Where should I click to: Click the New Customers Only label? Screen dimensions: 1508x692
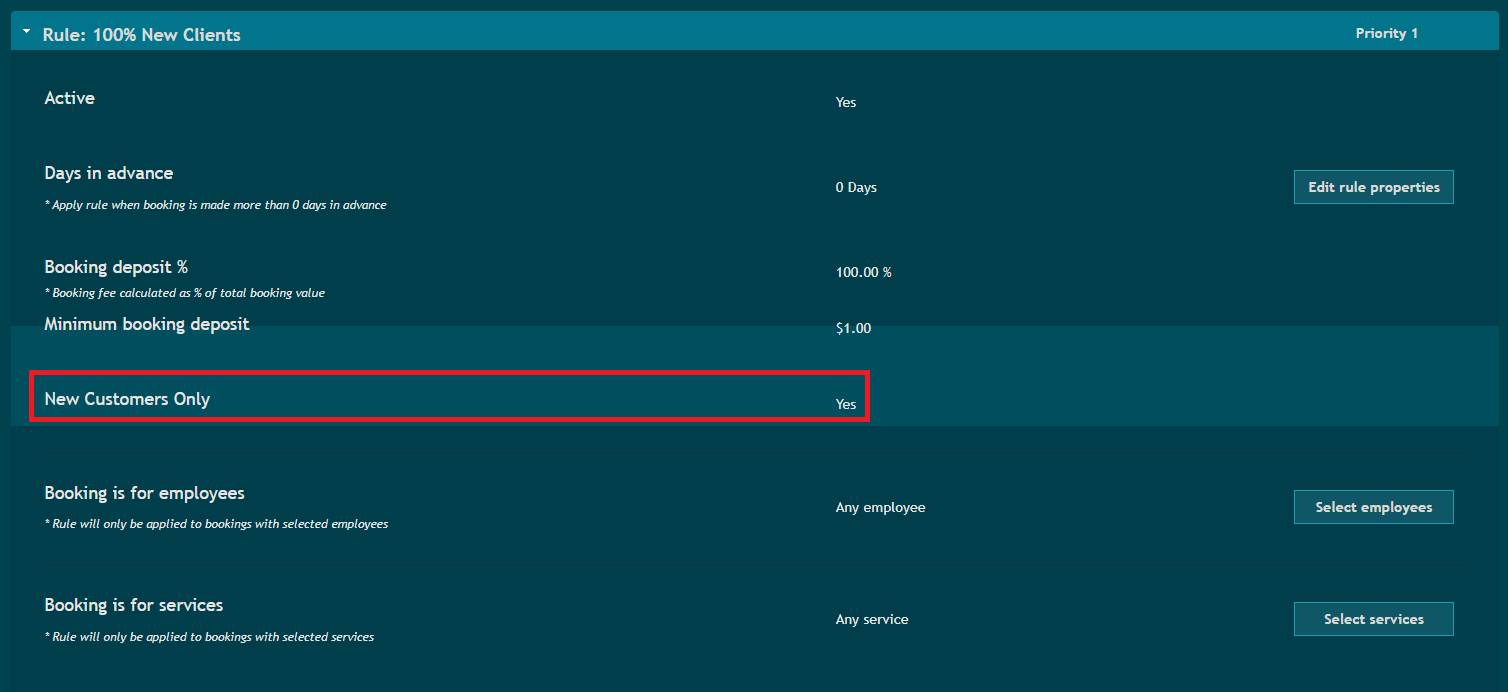[x=127, y=399]
